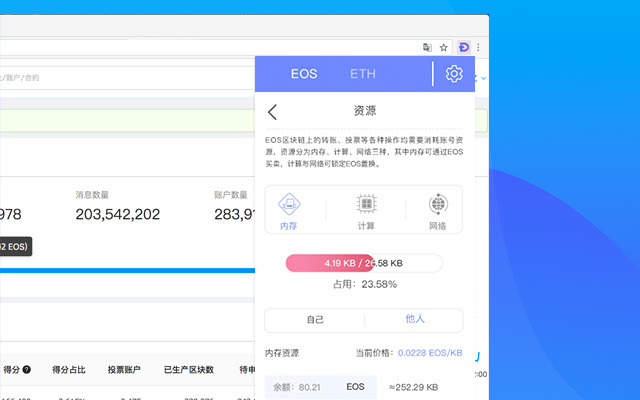The width and height of the screenshot is (640, 400).
Task: Bookmark page with the star icon
Action: click(444, 47)
